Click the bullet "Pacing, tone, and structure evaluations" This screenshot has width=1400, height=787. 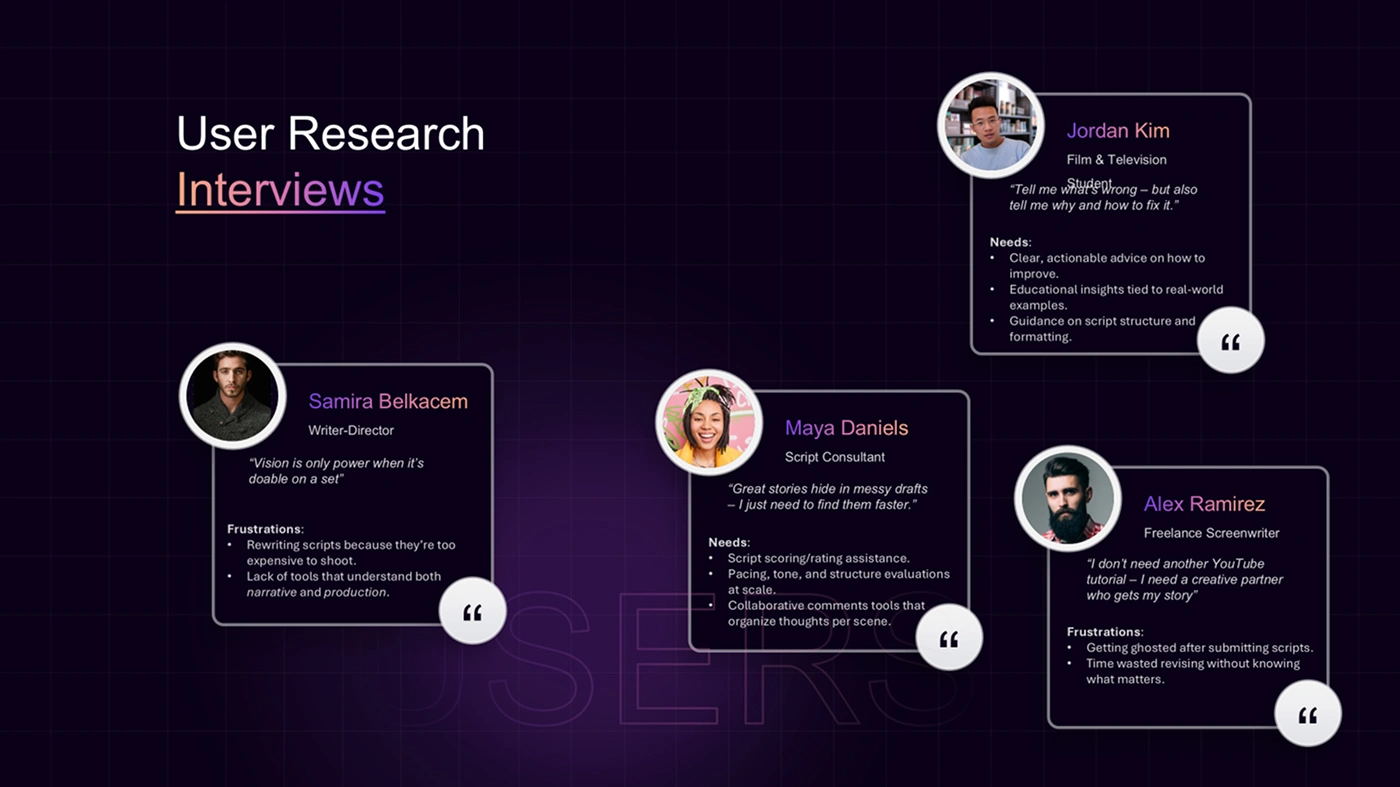839,582
